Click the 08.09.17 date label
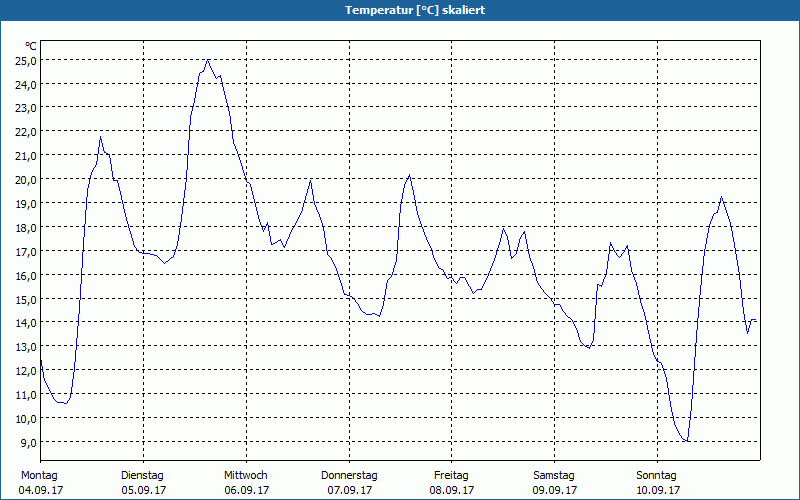The height and width of the screenshot is (500, 800). [452, 490]
